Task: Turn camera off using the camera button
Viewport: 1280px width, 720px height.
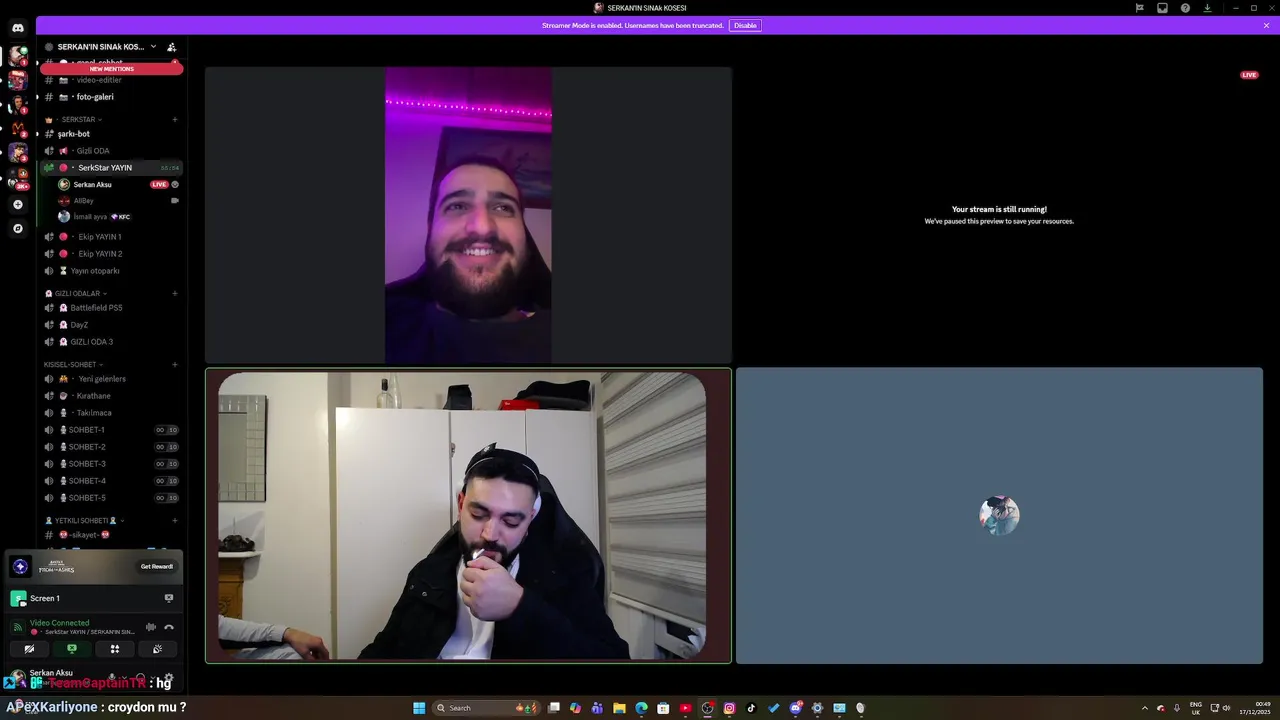Action: [29, 649]
